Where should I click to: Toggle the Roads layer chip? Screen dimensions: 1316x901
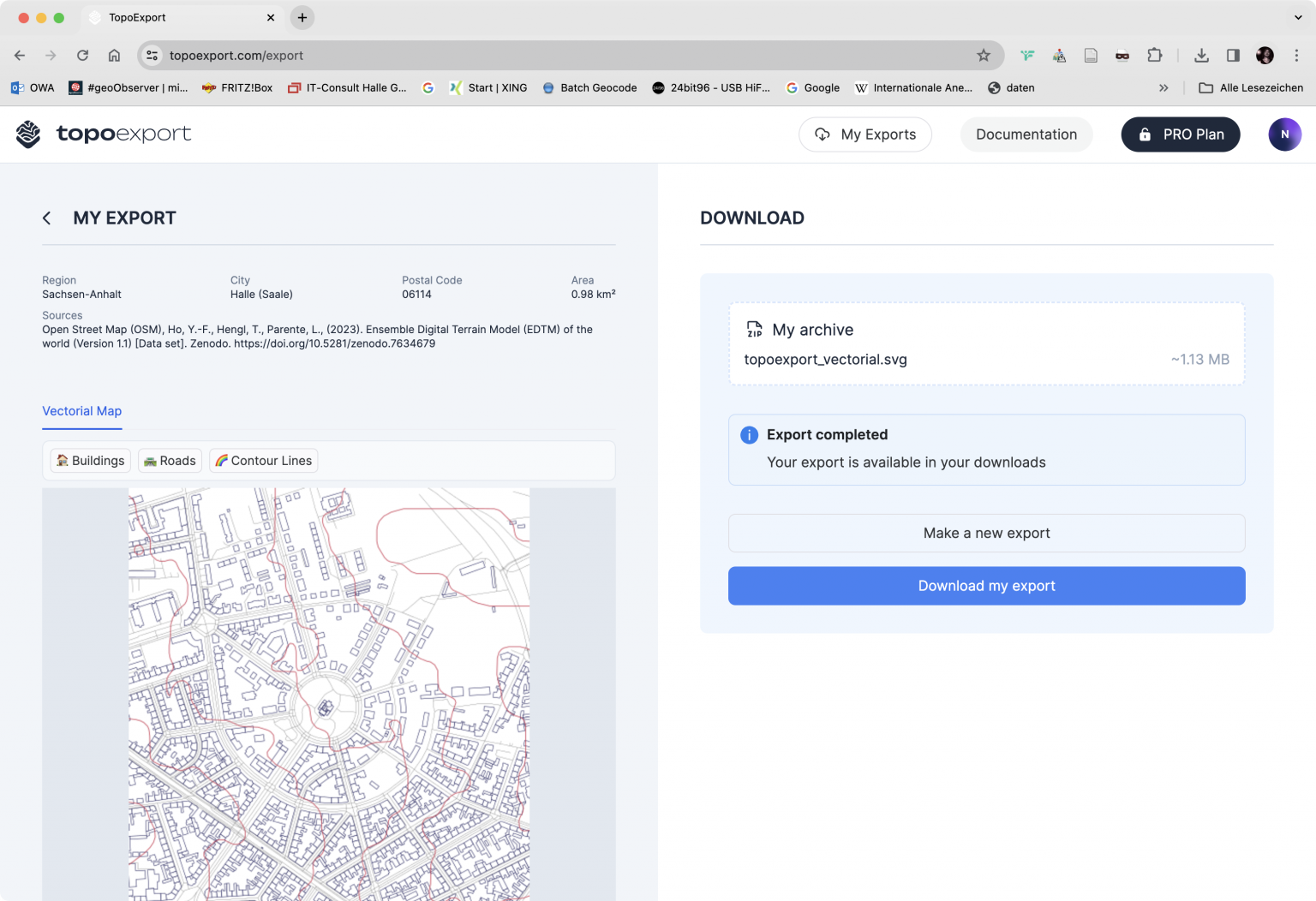pyautogui.click(x=170, y=461)
